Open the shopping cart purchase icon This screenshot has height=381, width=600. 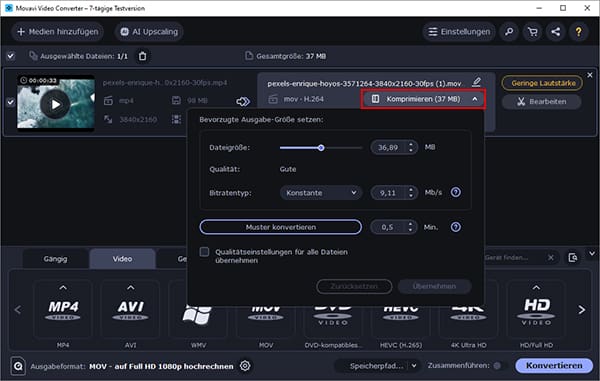tap(532, 32)
